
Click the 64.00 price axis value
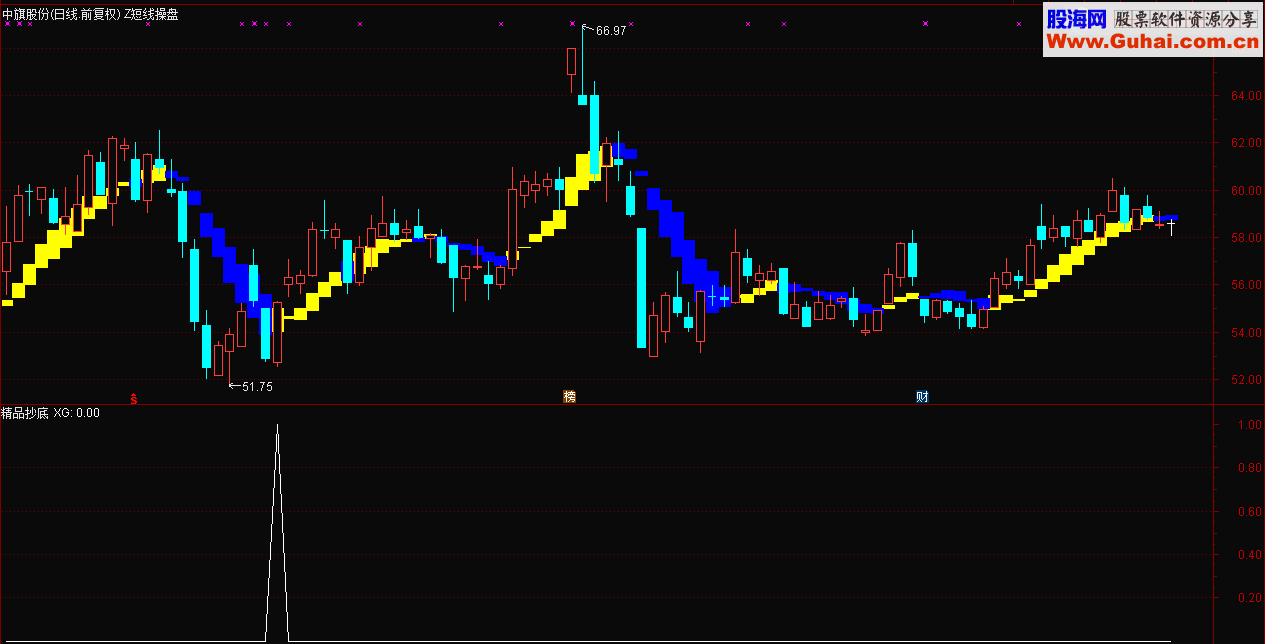tap(1246, 96)
